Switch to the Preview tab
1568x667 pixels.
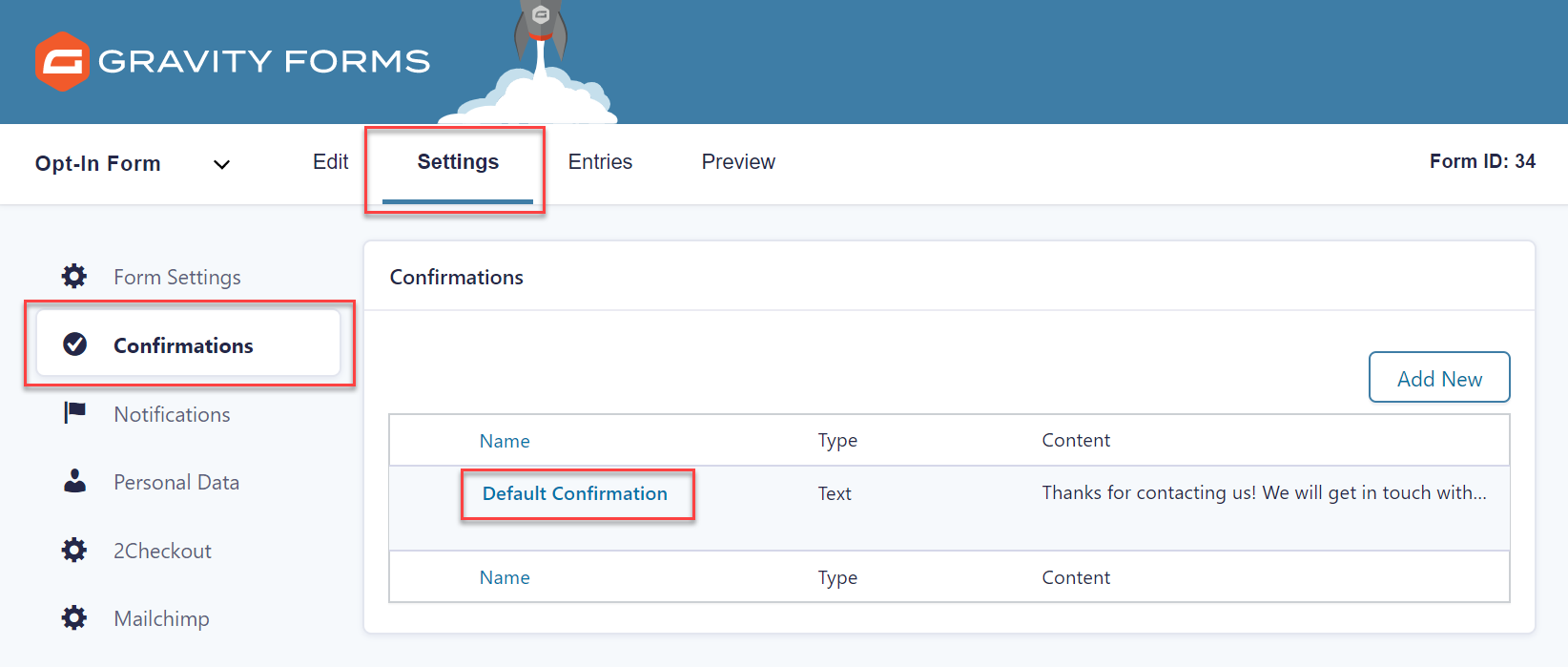click(738, 162)
